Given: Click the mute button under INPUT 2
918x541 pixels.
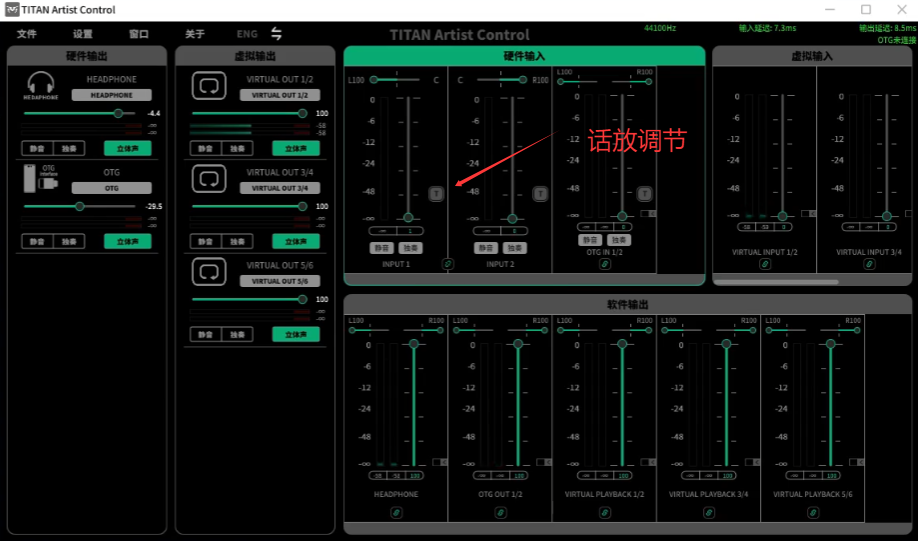Looking at the screenshot, I should tap(486, 248).
